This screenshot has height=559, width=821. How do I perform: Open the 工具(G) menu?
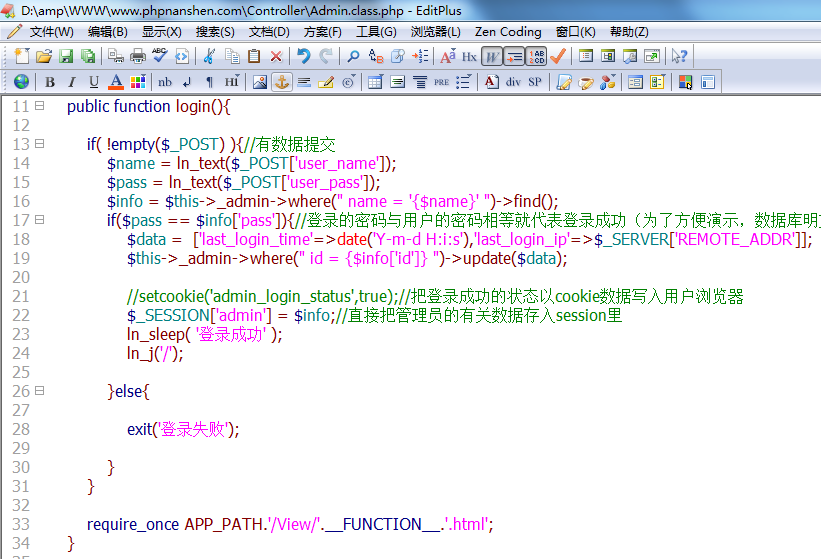point(376,32)
